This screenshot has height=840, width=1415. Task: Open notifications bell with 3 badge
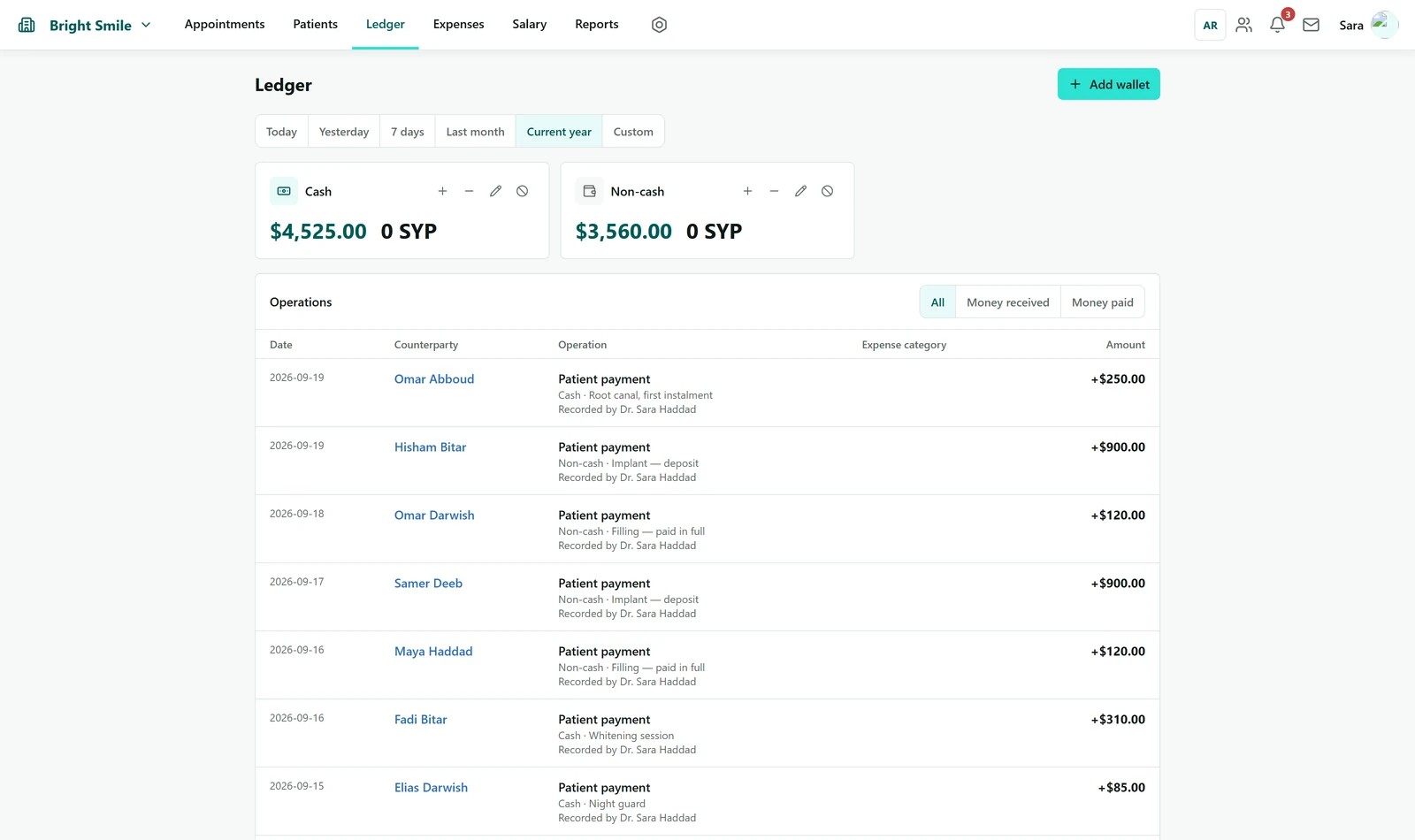(x=1278, y=25)
